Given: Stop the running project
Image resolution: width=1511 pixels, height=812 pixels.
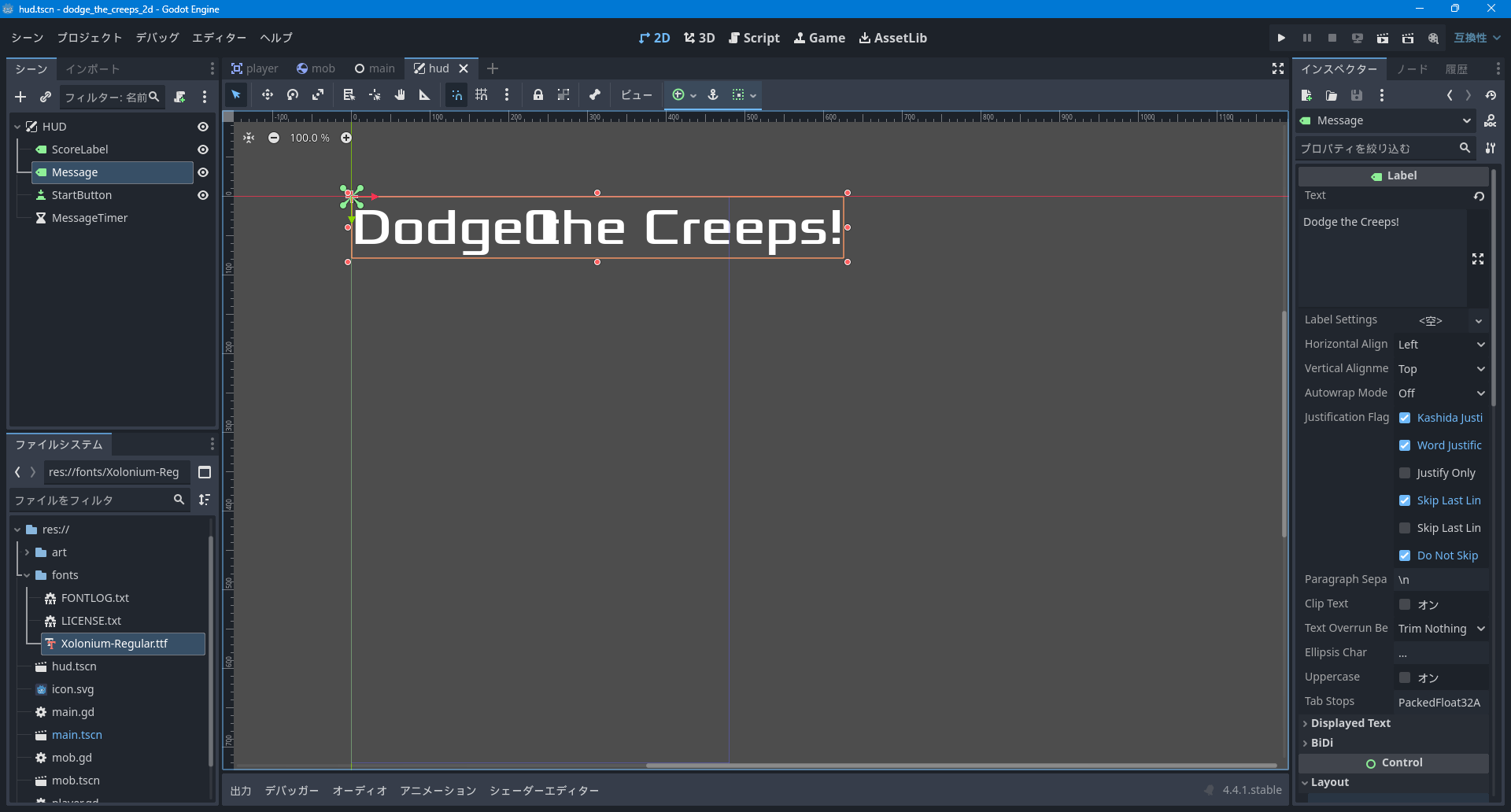Looking at the screenshot, I should 1332,38.
